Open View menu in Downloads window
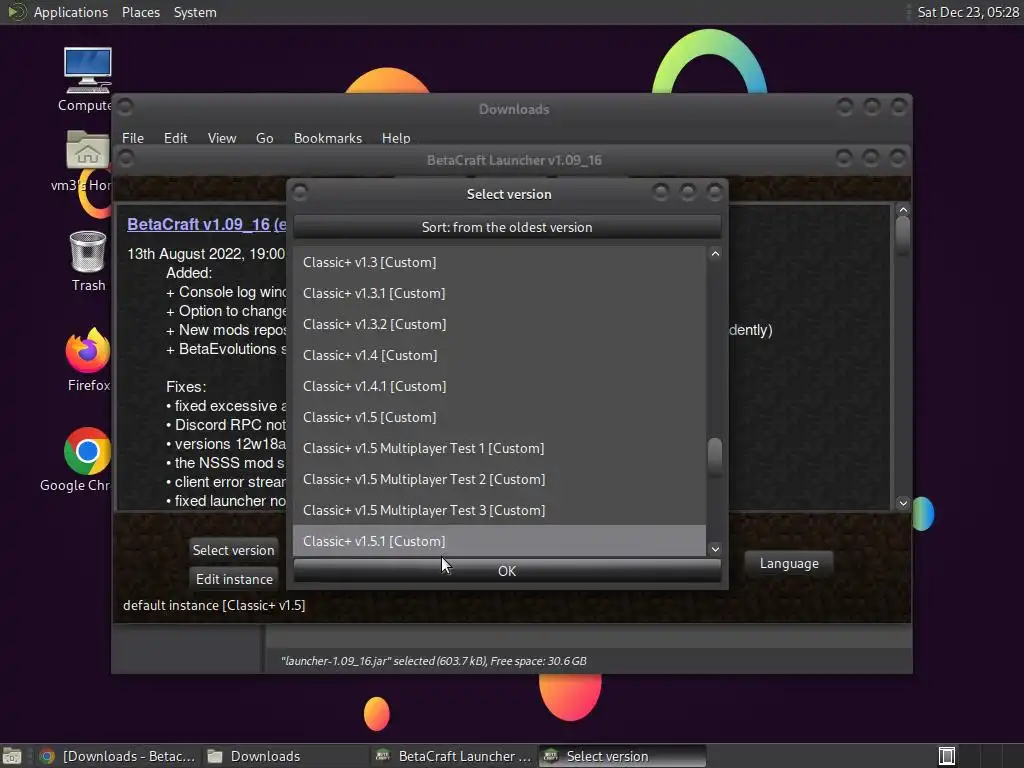The image size is (1024, 768). point(221,138)
